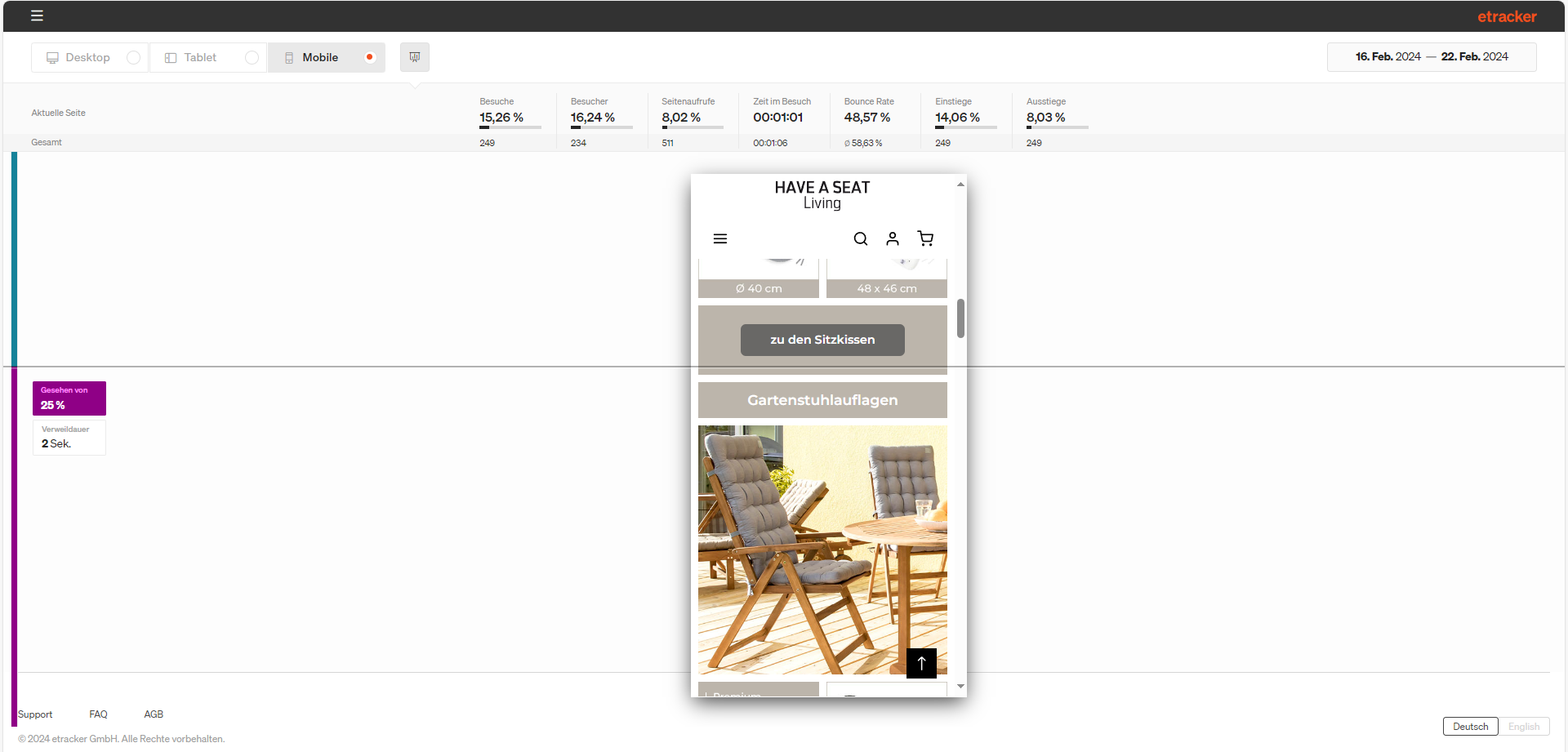
Task: Toggle the Tablet radio button
Action: click(252, 57)
